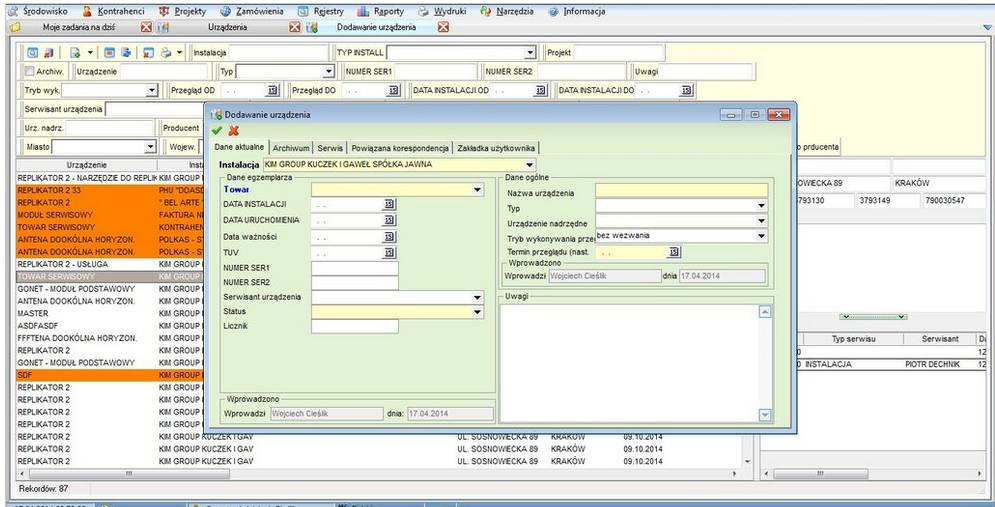The width and height of the screenshot is (995, 507).
Task: Open calendar picker for DATA INSTALACJI
Action: click(390, 204)
